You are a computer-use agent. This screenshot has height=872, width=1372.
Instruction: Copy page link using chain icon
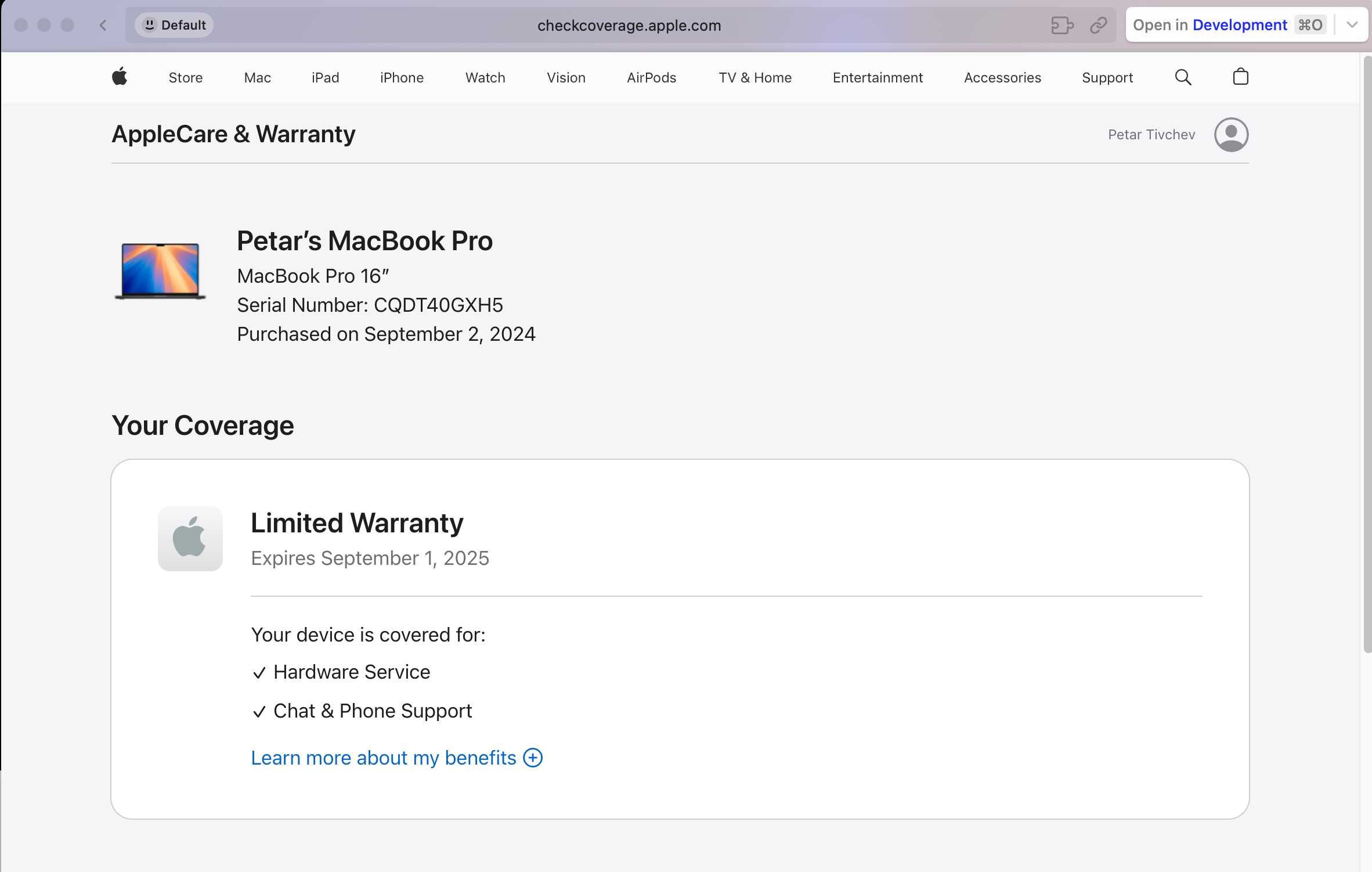(1098, 25)
